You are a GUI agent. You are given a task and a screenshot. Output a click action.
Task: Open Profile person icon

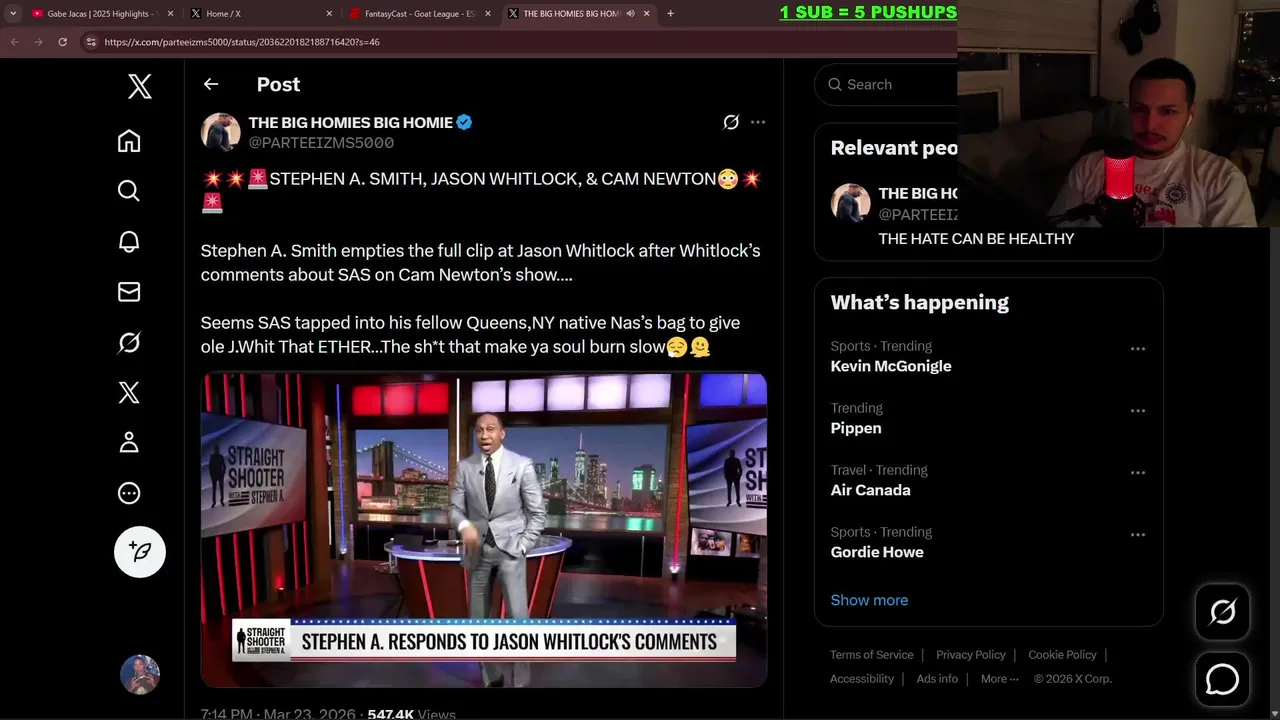click(x=129, y=442)
